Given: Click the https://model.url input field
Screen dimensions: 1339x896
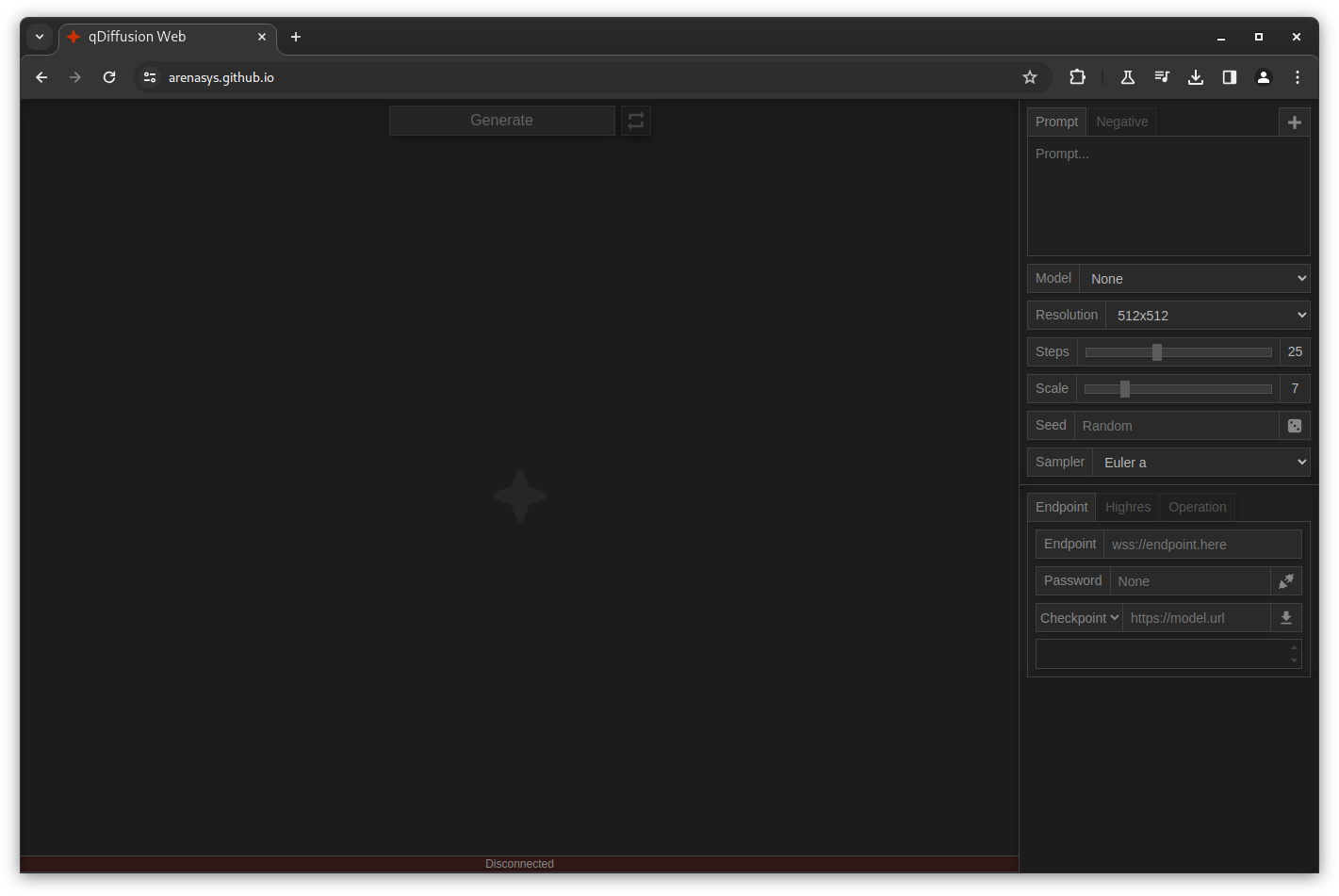Looking at the screenshot, I should (x=1197, y=618).
